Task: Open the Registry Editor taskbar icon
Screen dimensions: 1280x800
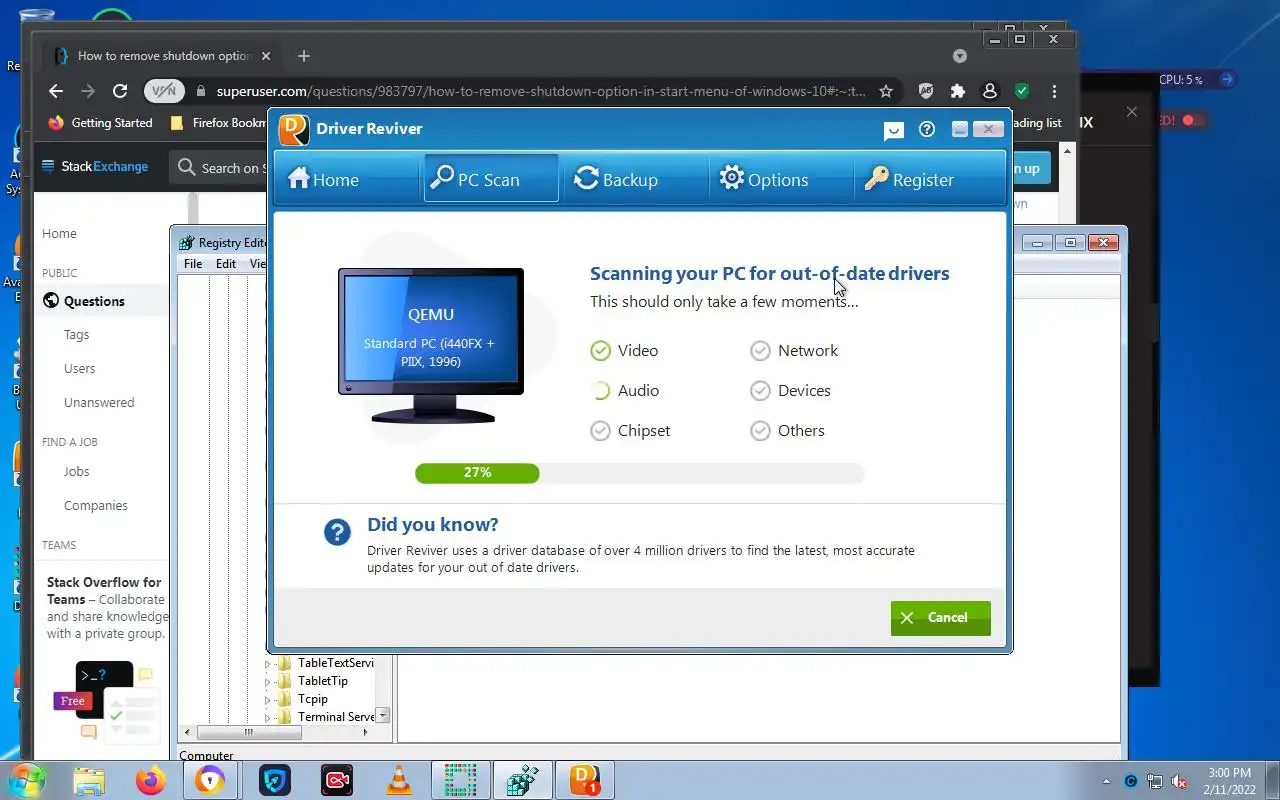Action: [x=522, y=780]
